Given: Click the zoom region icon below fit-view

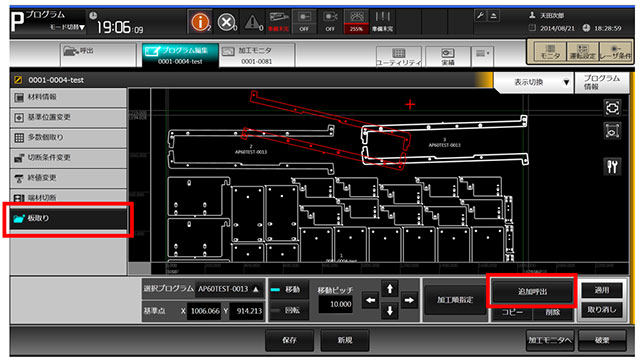Looking at the screenshot, I should 612,131.
